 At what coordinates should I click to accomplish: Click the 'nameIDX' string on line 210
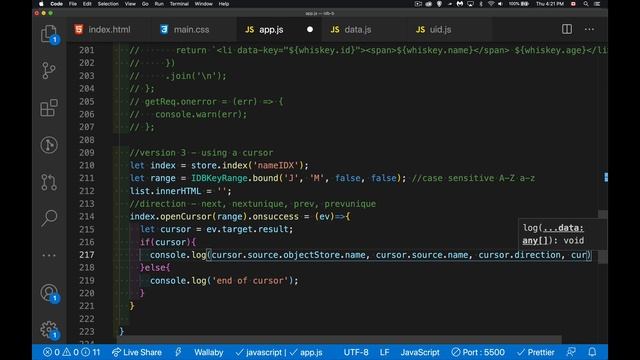pyautogui.click(x=276, y=165)
